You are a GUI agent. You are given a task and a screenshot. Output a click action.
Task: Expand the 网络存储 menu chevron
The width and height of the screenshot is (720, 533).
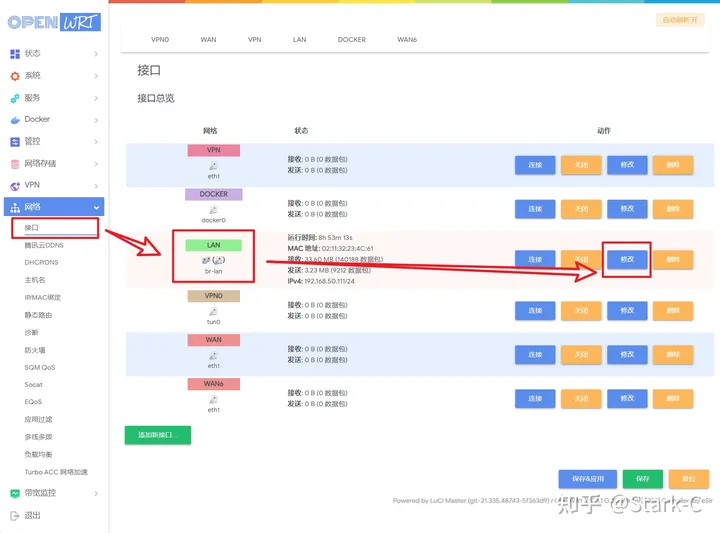pos(96,163)
